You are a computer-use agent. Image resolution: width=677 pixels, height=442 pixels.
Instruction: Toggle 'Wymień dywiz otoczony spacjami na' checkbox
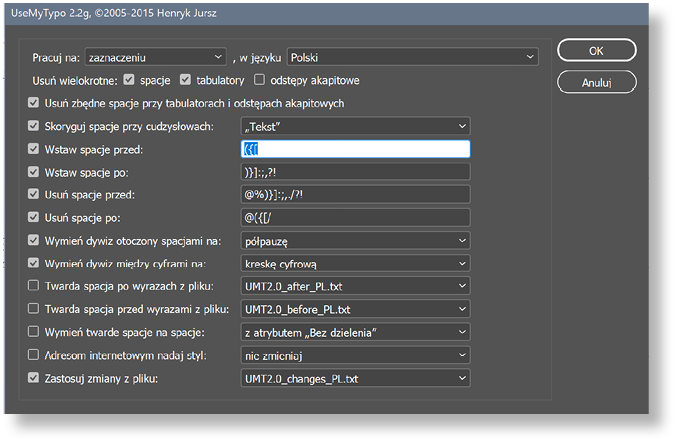click(x=33, y=240)
